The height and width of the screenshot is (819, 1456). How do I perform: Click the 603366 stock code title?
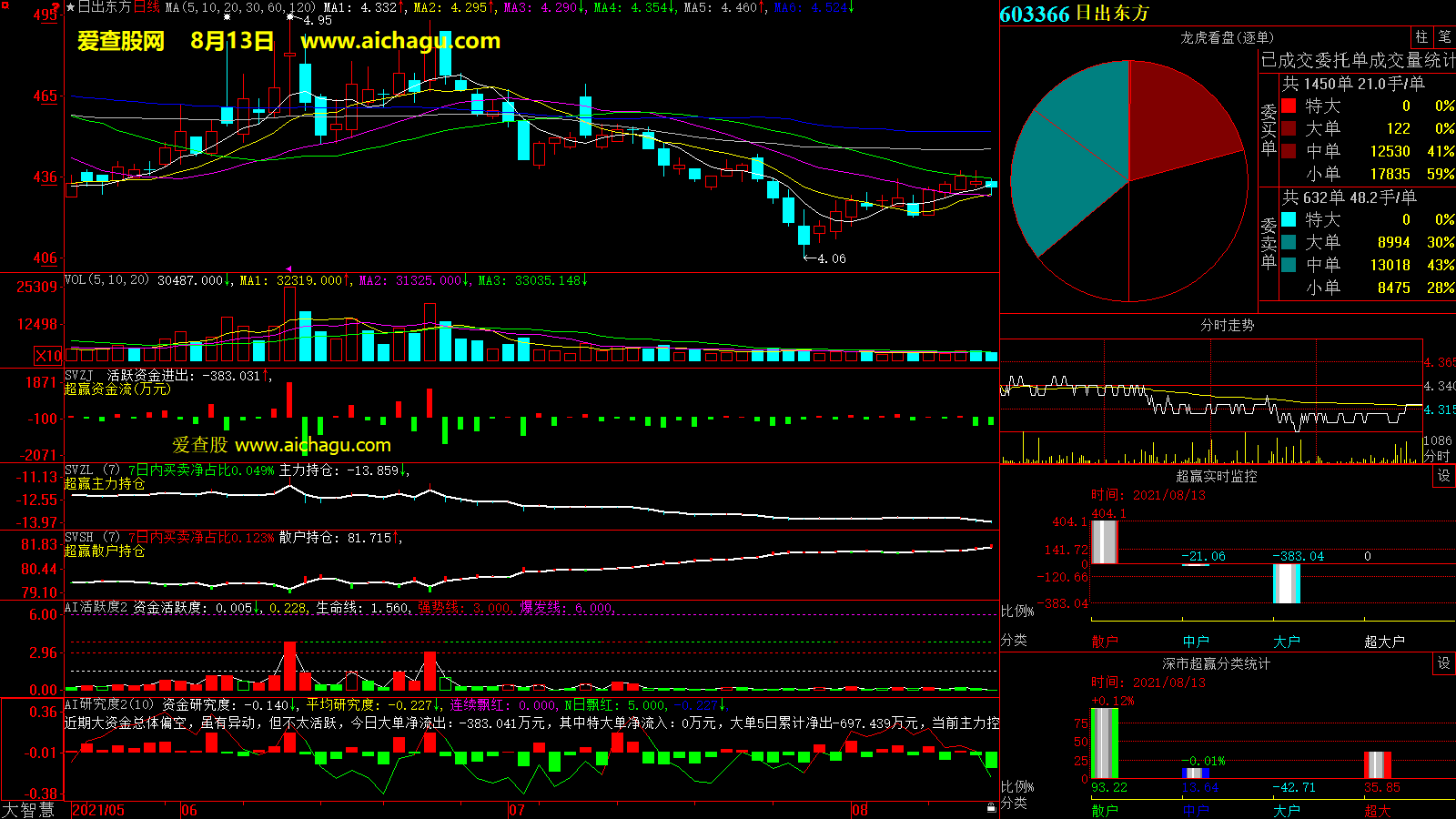[x=1035, y=14]
